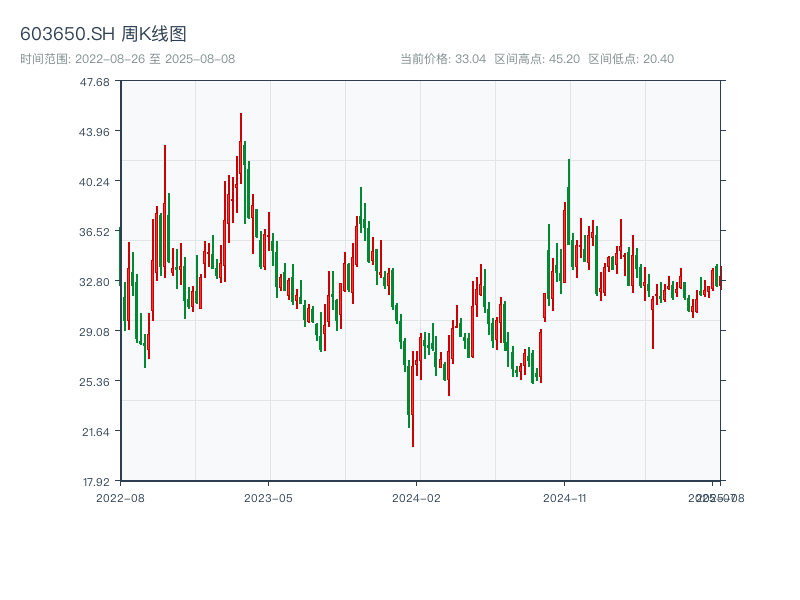Image resolution: width=800 pixels, height=600 pixels.
Task: Click the y-axis label 43.96
Action: click(94, 132)
